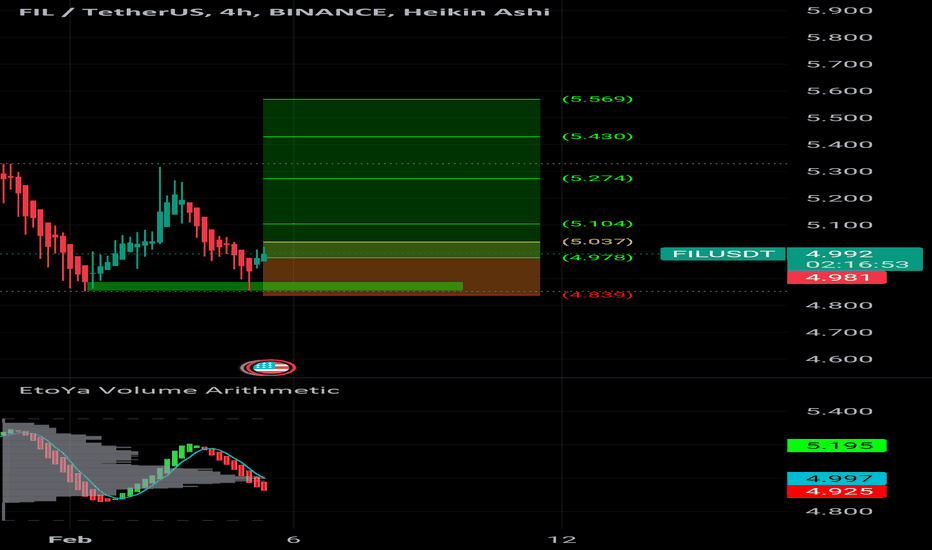Select the green horizontal support zone rectangle

(x=275, y=287)
